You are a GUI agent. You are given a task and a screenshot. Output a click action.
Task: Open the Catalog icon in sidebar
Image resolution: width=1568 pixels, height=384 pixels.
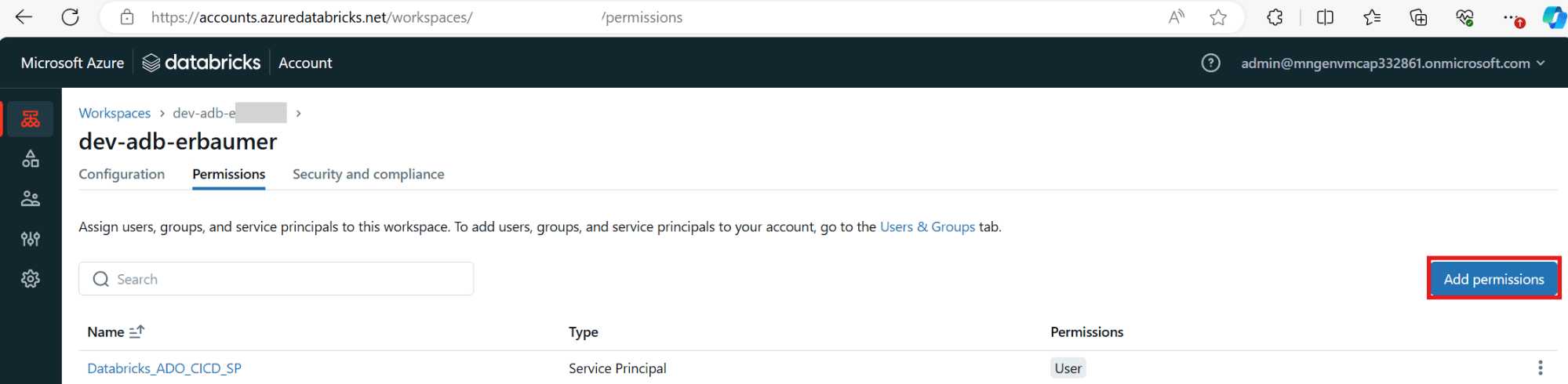(31, 159)
